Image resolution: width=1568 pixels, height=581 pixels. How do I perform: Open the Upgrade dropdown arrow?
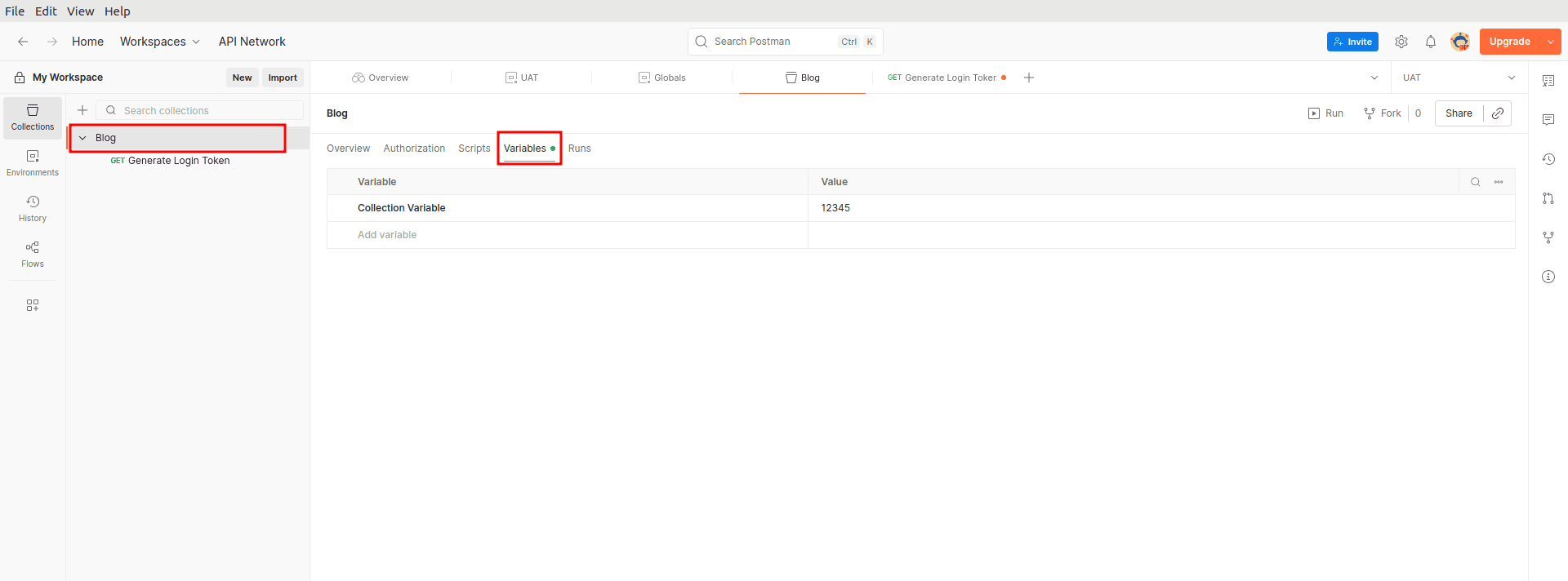point(1551,42)
